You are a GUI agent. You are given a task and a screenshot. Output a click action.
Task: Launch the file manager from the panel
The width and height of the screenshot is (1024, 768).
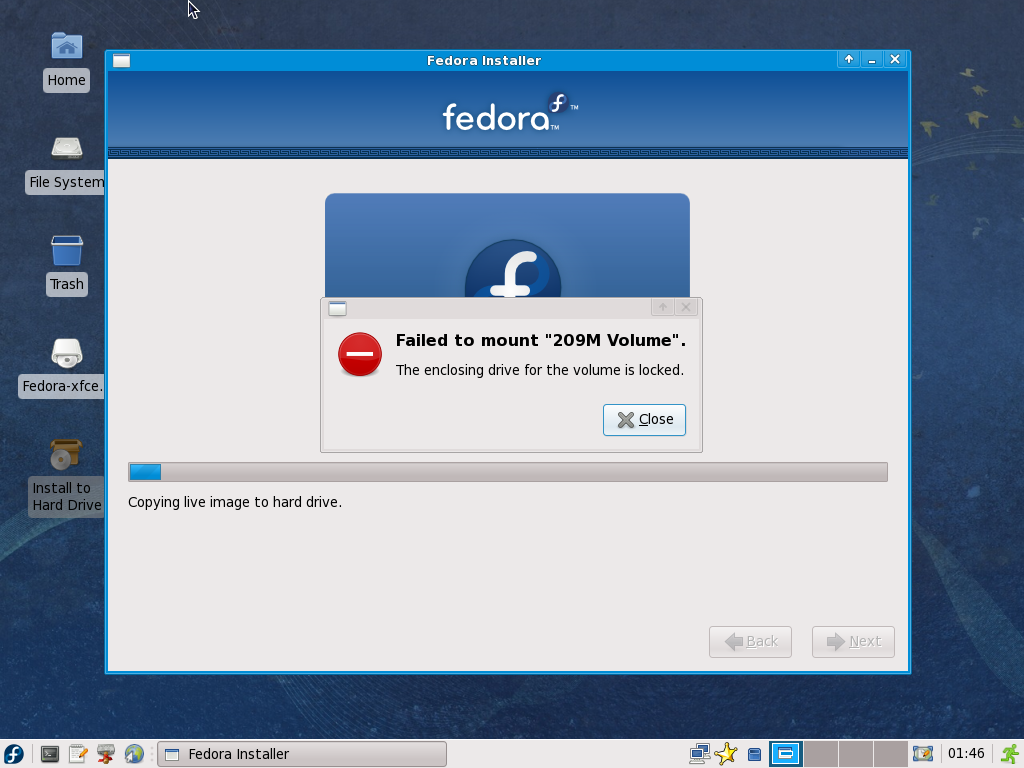pos(106,754)
